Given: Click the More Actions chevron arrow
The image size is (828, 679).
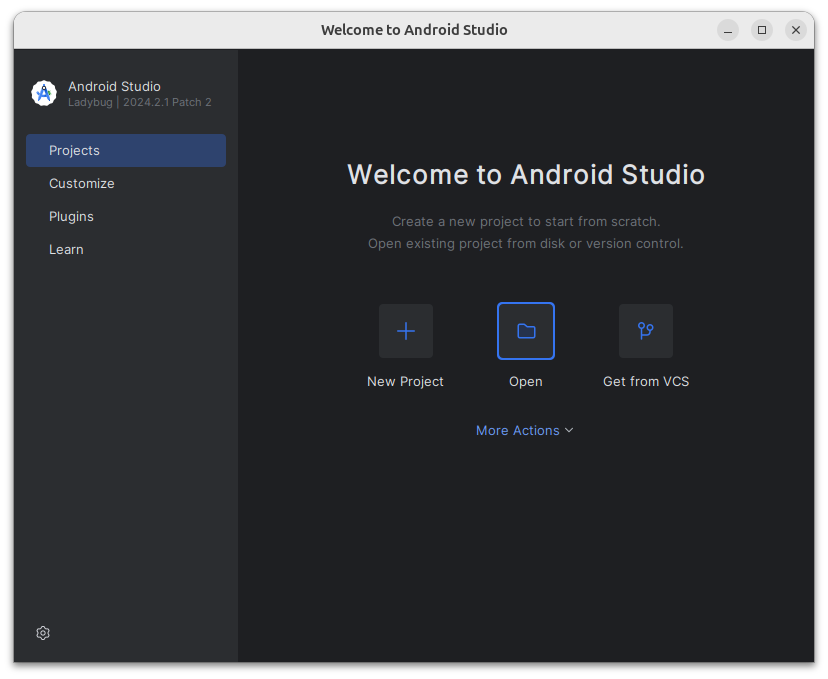Looking at the screenshot, I should pyautogui.click(x=569, y=430).
